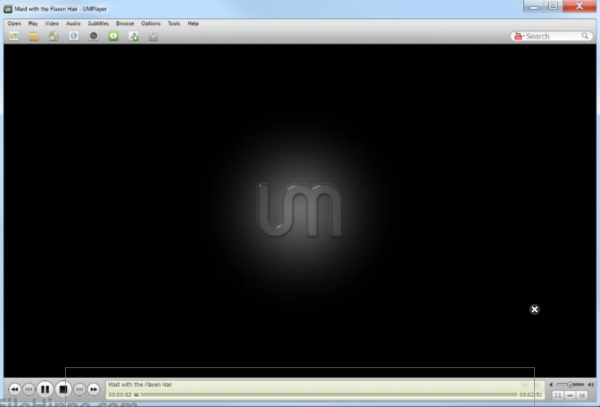Open a disc using the CD icon
Viewport: 600px width, 407px height.
click(x=54, y=36)
